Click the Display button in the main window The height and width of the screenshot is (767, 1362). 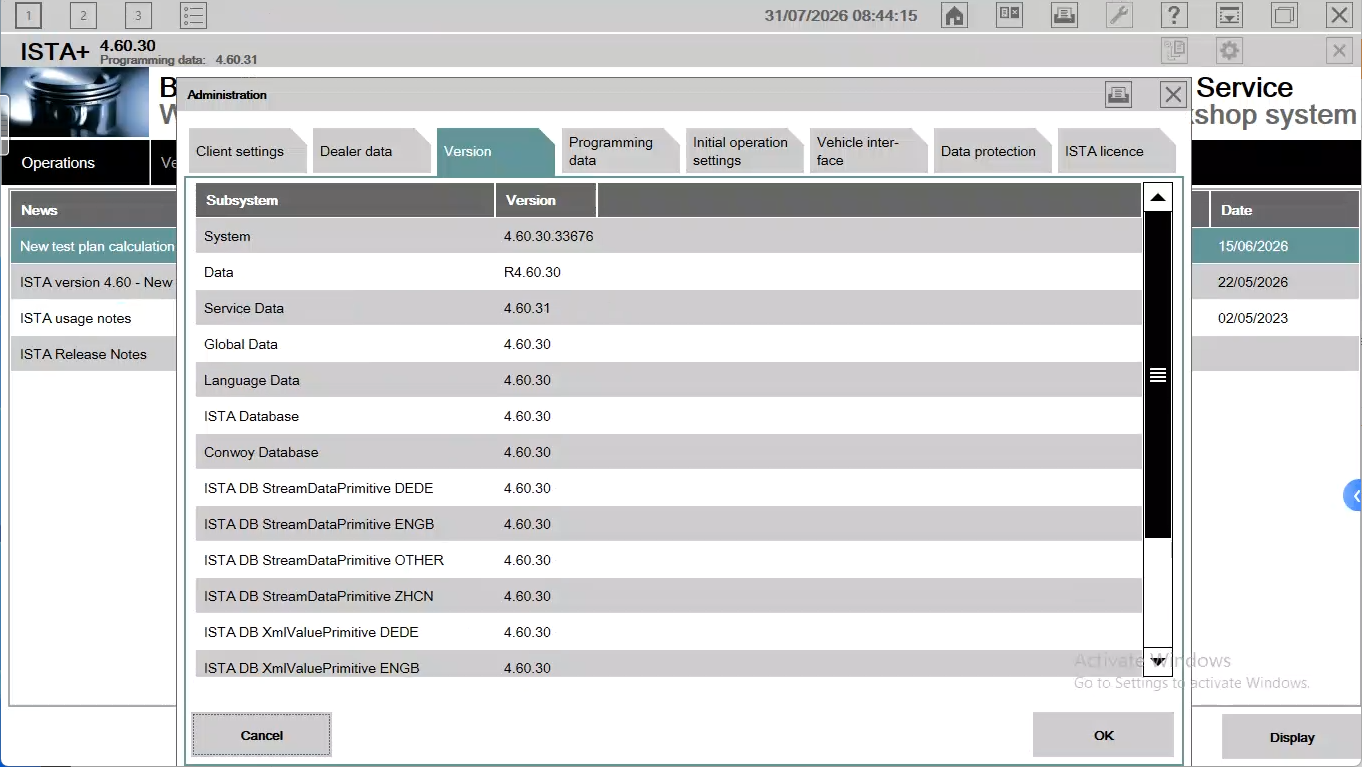(1291, 737)
